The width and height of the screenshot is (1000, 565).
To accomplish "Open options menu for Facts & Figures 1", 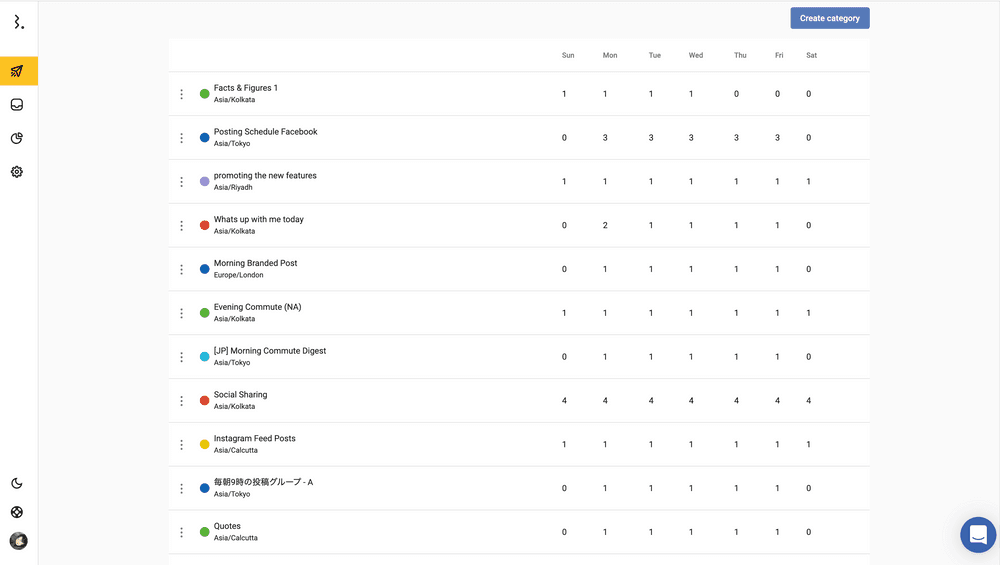I will 181,94.
